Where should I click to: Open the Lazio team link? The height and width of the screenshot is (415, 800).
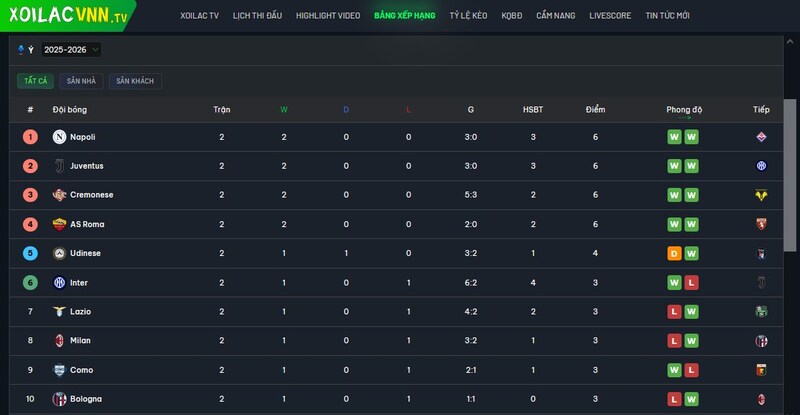[81, 311]
